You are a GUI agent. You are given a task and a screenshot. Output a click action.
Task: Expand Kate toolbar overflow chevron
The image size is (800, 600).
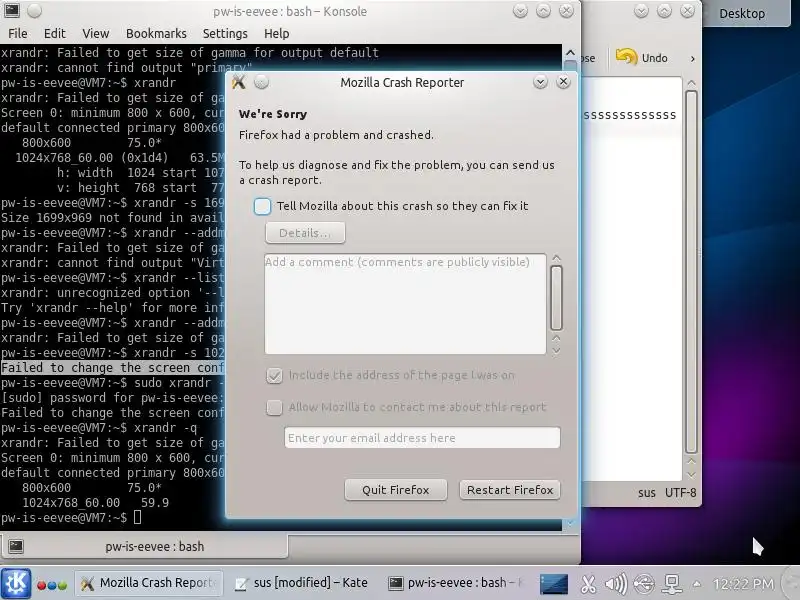pos(692,59)
